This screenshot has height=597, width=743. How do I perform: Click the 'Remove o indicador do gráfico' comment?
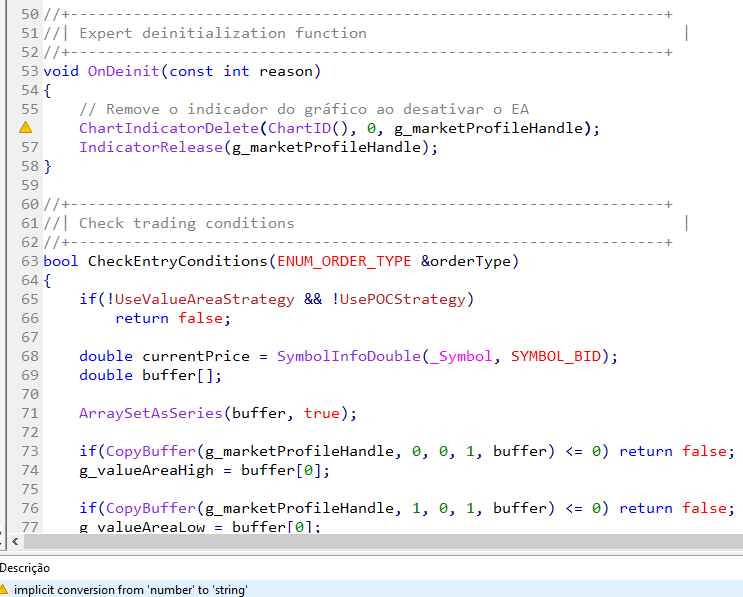point(304,109)
